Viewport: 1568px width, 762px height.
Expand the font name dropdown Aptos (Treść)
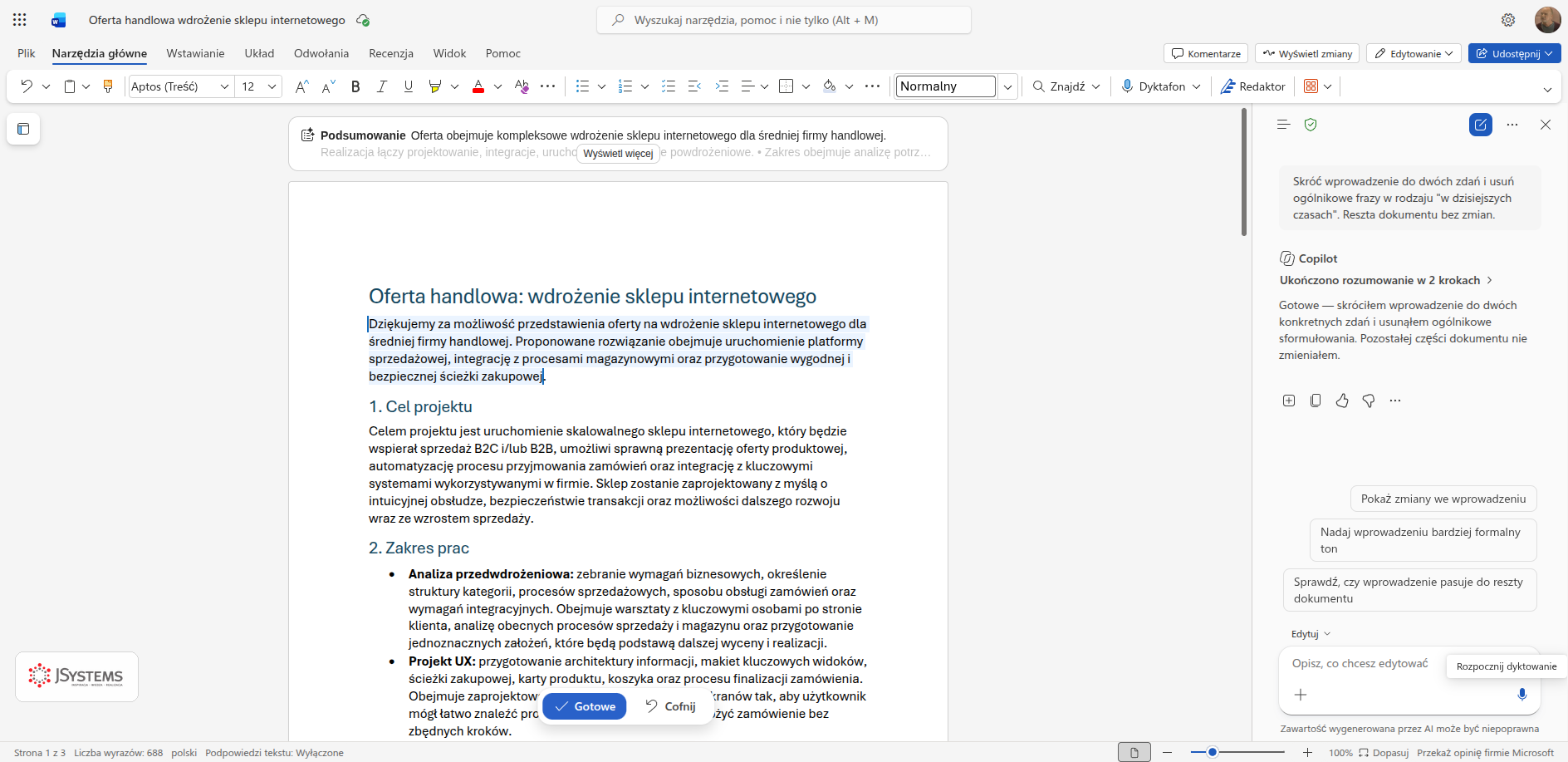point(224,86)
